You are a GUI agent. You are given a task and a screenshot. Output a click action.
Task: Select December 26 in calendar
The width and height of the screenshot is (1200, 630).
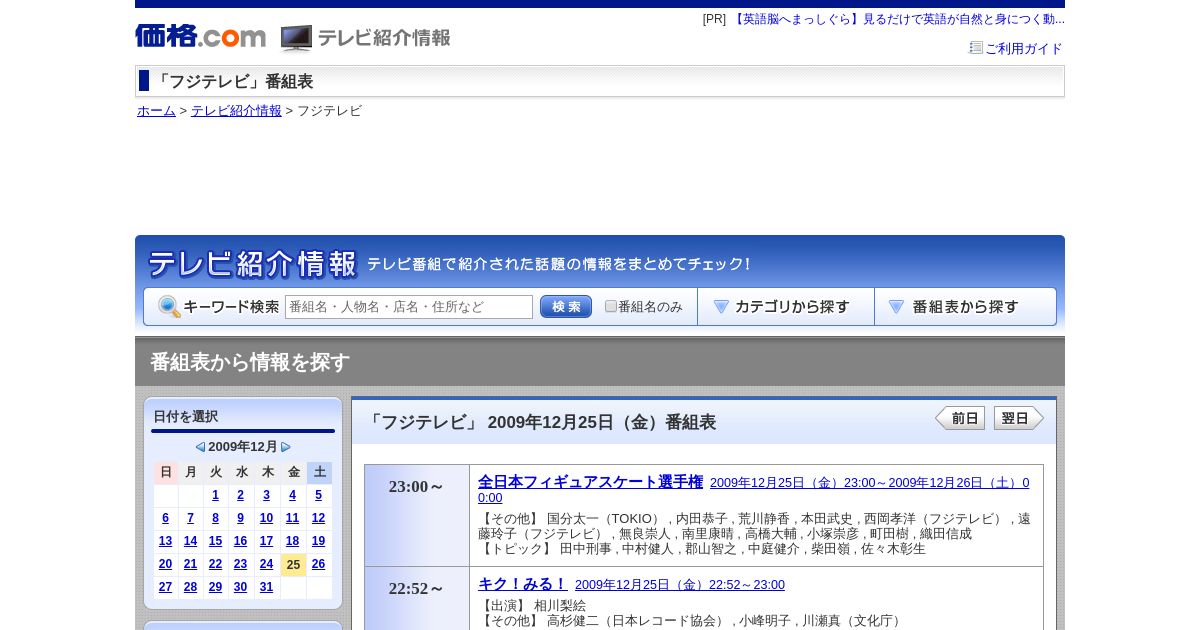click(x=318, y=564)
